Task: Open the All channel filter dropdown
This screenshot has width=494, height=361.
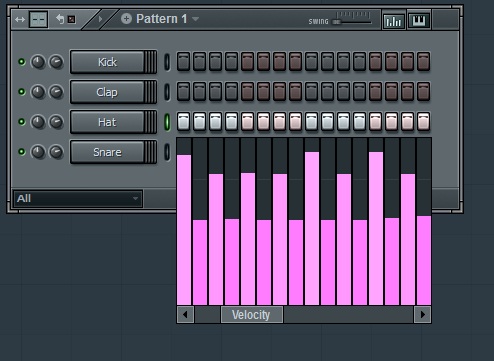Action: (78, 199)
